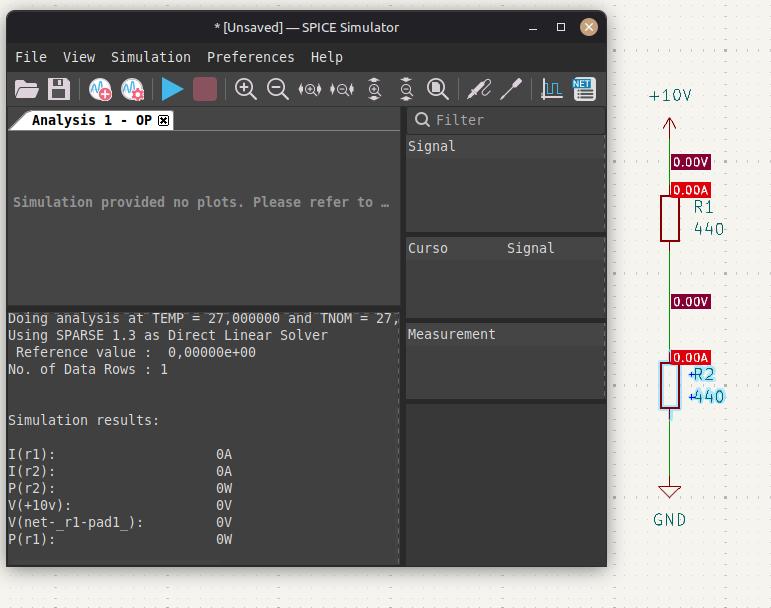Screen dimensions: 771x608
Task: Zoom in vertically on the plot
Action: 374,89
